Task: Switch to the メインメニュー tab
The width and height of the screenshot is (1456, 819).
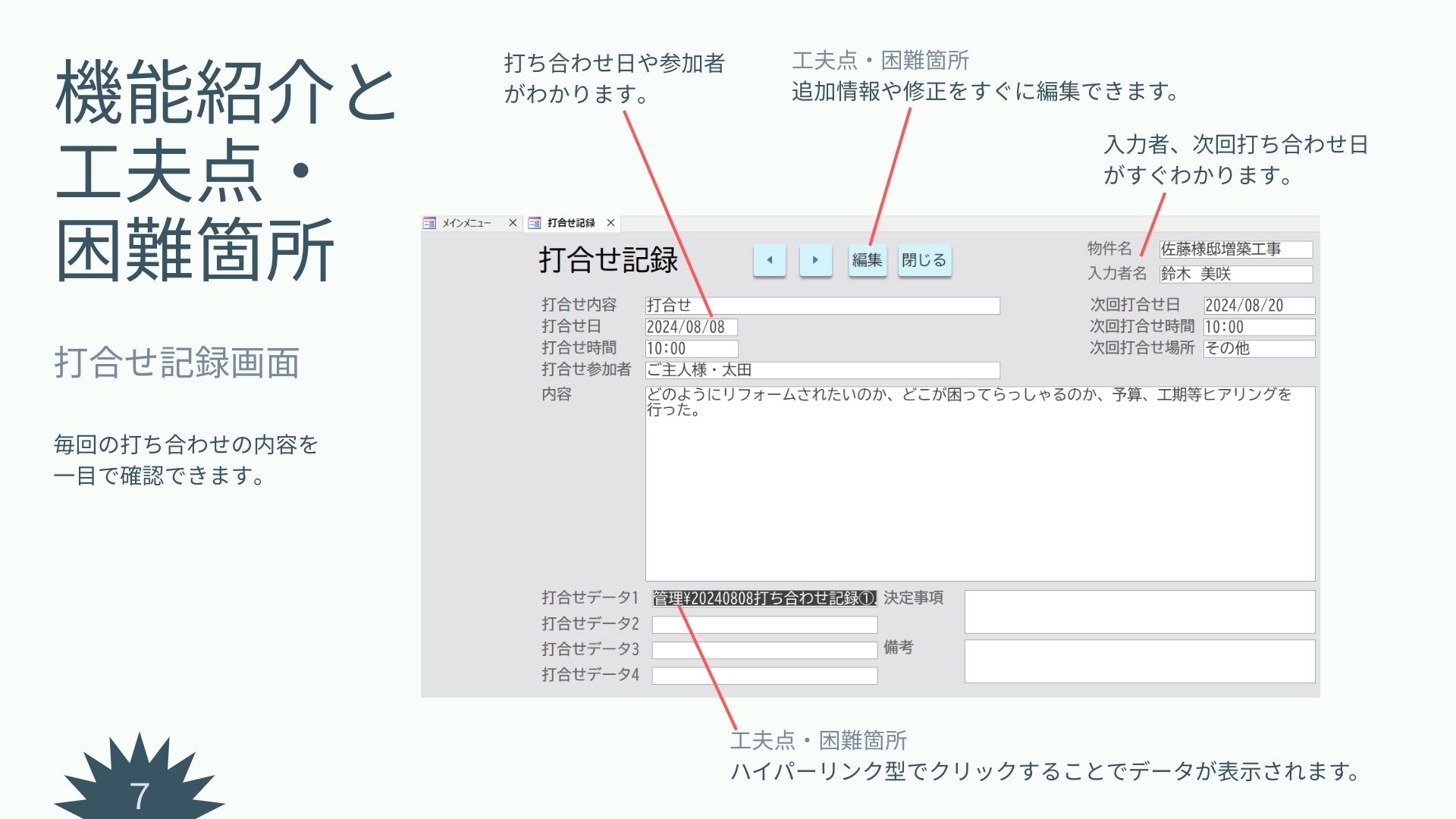Action: 466,223
